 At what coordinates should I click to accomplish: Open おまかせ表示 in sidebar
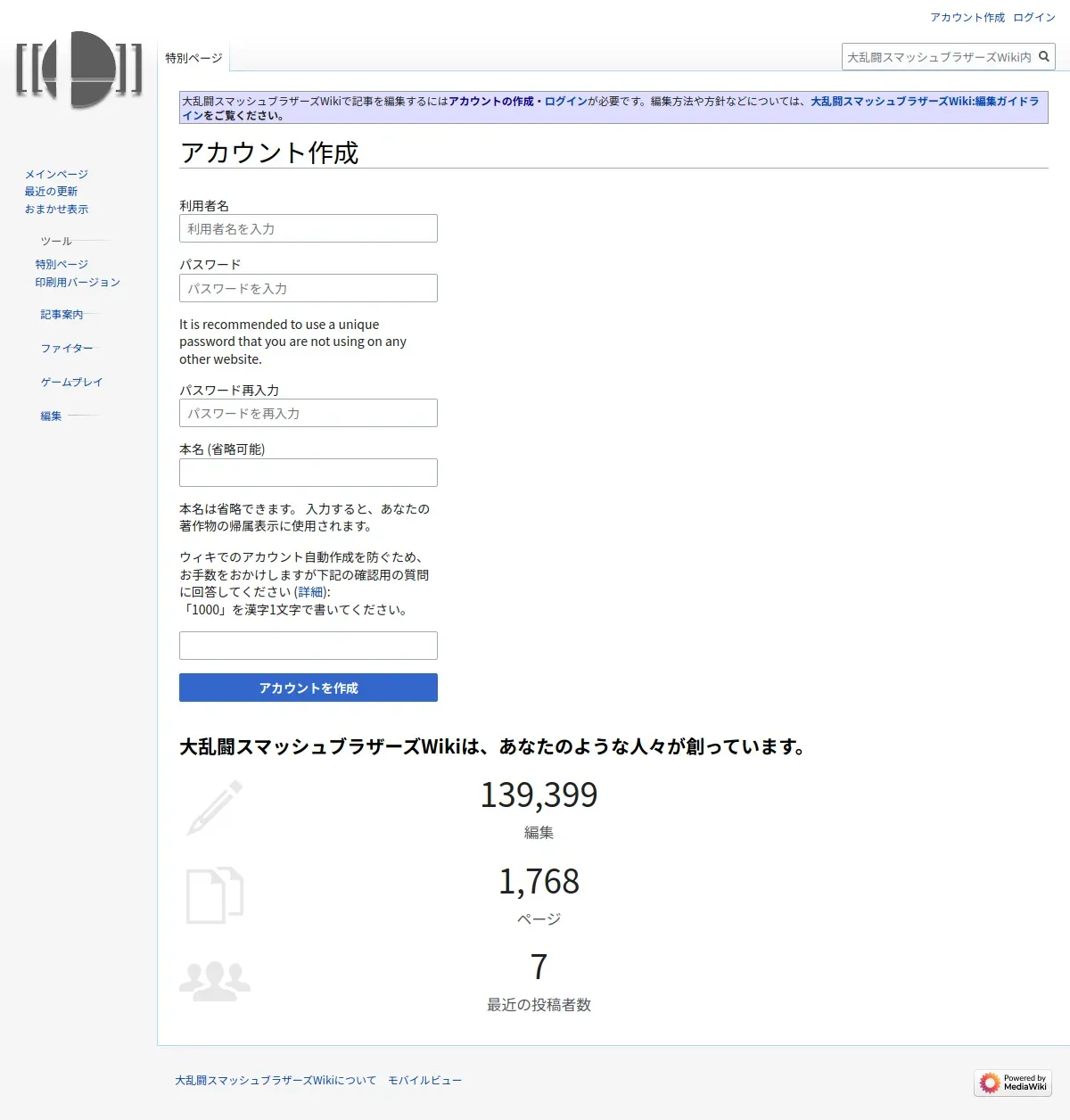click(56, 209)
